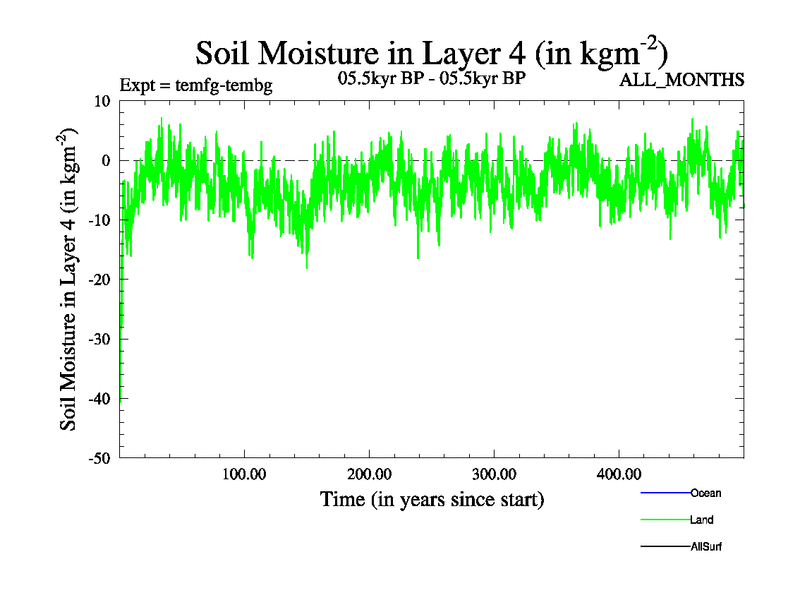Screen dimensions: 800x600
Task: Click the 'Expt = temfg-tembg' label
Action: click(x=196, y=85)
